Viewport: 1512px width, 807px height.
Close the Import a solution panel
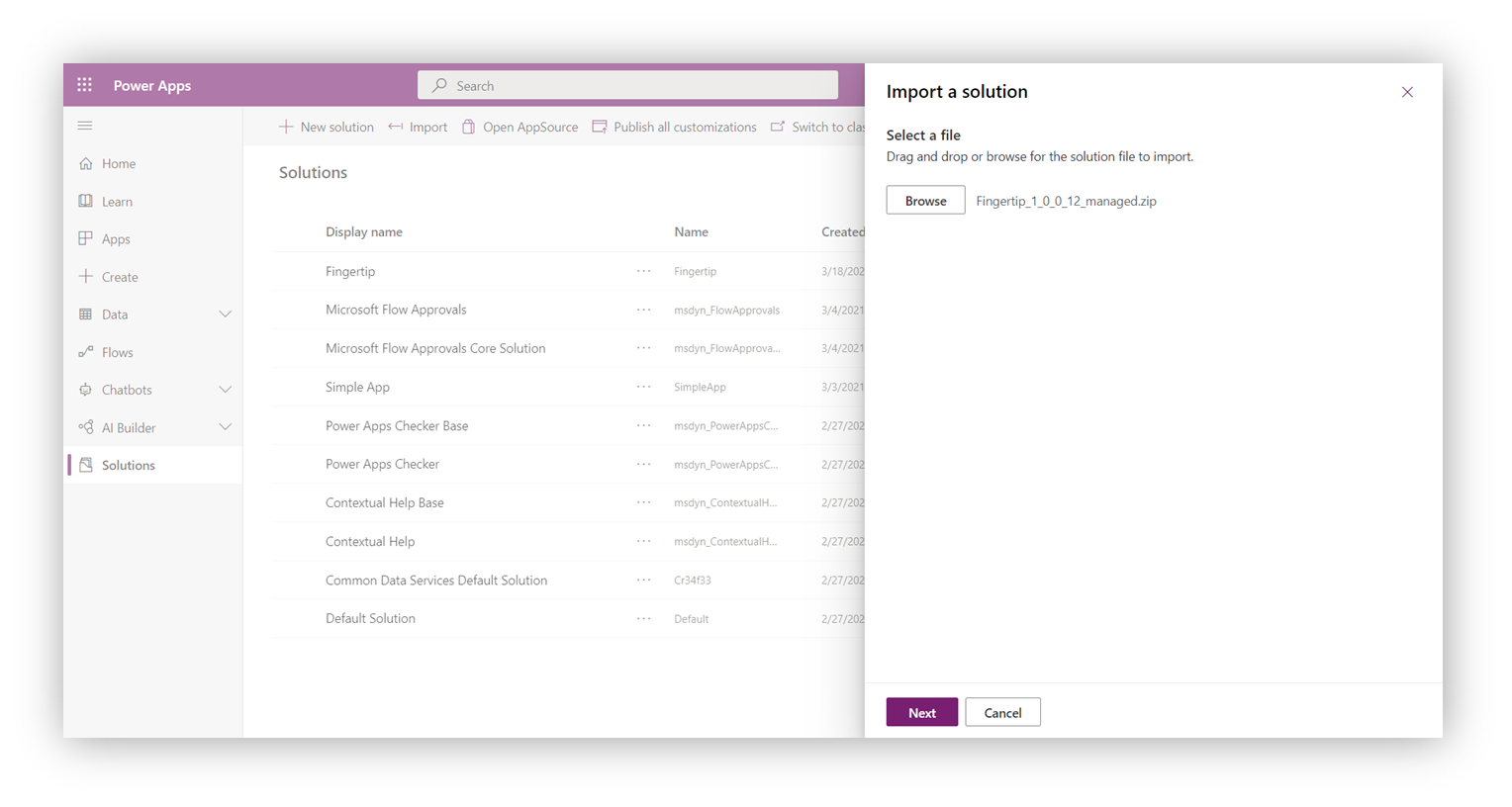tap(1407, 92)
